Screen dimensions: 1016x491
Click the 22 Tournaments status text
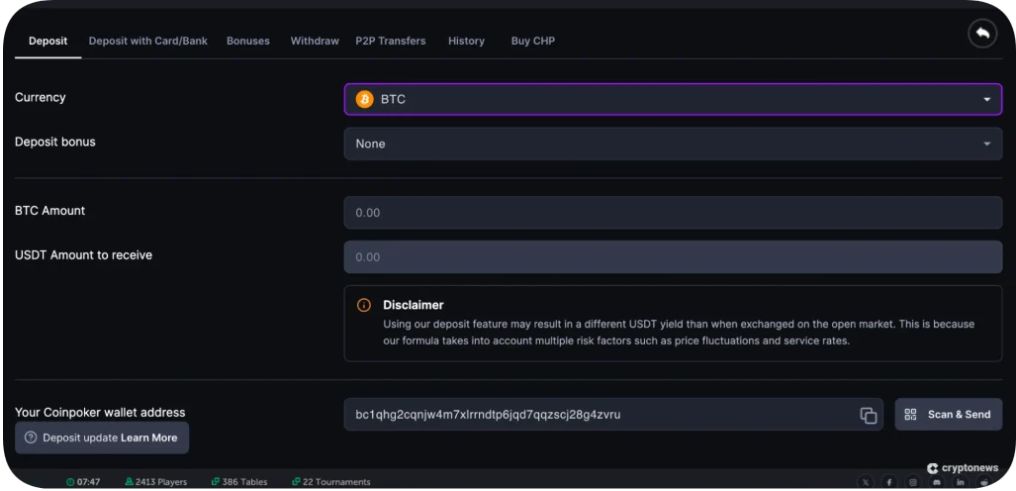[x=336, y=482]
